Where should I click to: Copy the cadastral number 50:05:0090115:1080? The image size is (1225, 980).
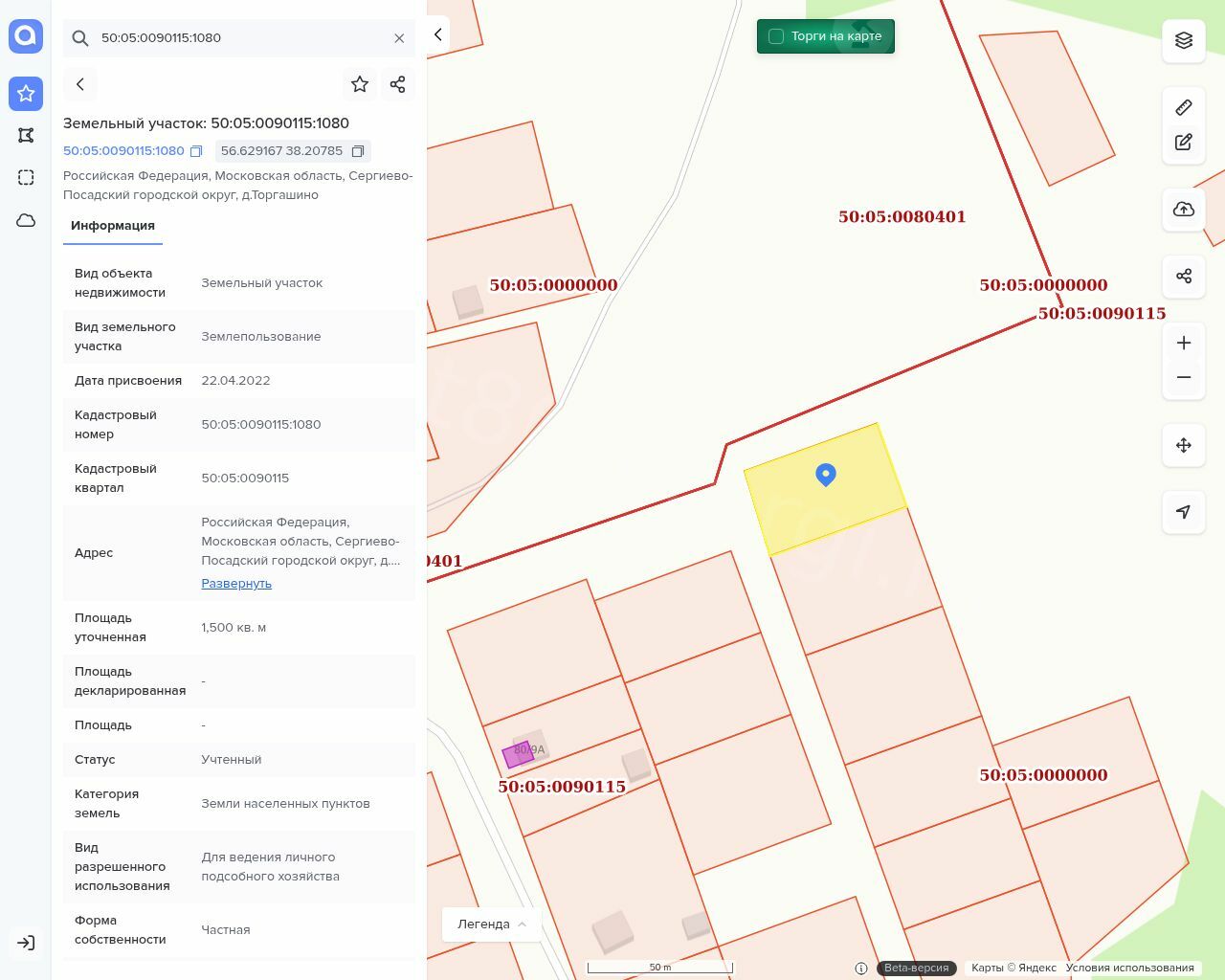[196, 151]
